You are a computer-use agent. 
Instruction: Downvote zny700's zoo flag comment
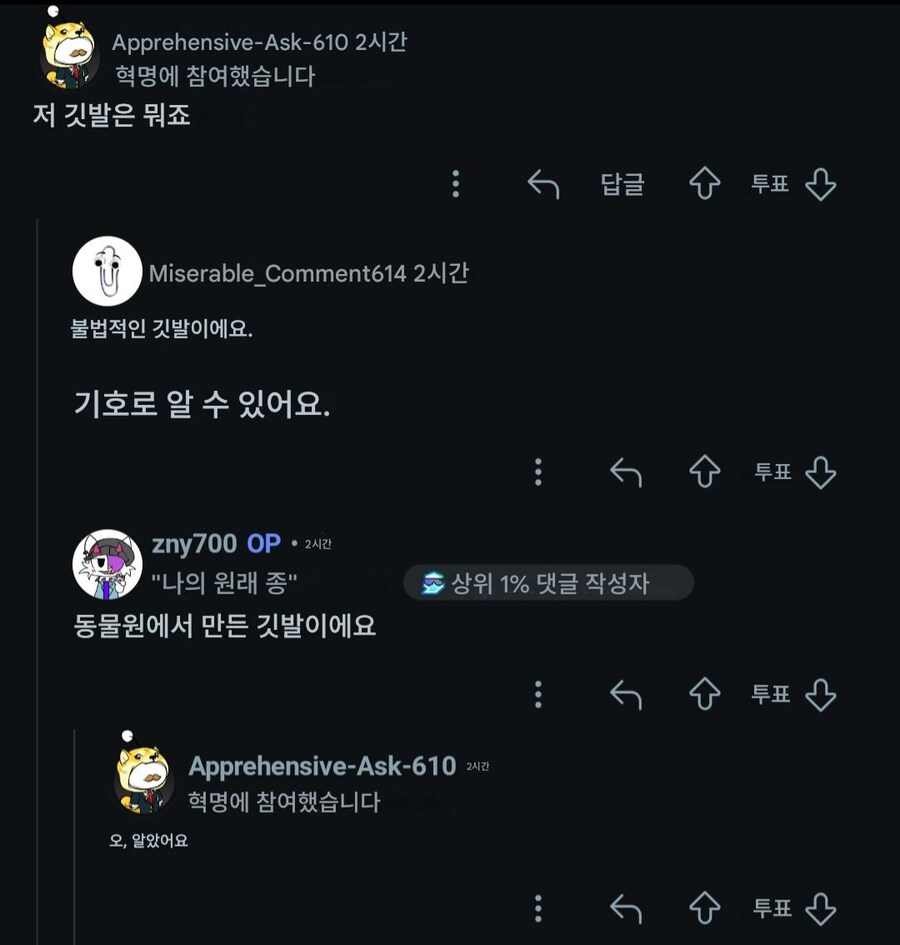[820, 694]
